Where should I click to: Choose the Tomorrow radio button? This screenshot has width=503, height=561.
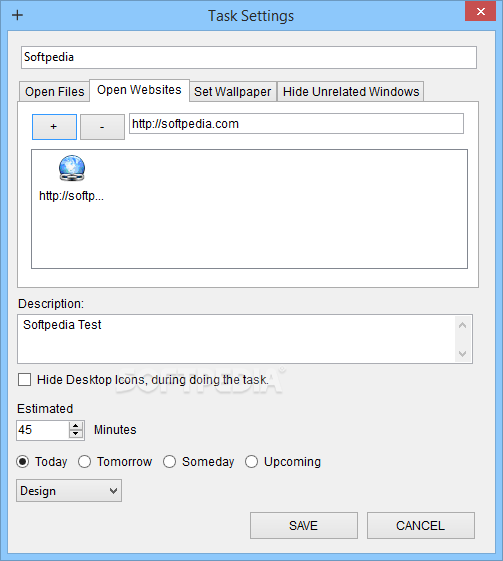pyautogui.click(x=84, y=462)
